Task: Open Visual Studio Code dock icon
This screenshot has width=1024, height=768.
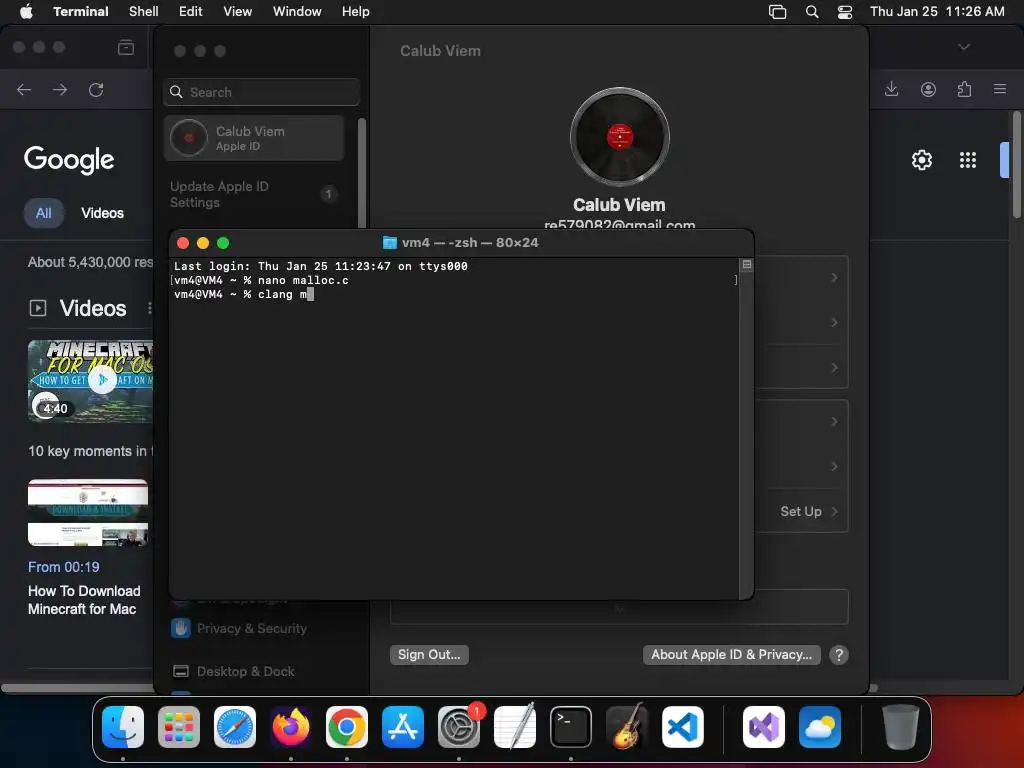Action: tap(682, 727)
